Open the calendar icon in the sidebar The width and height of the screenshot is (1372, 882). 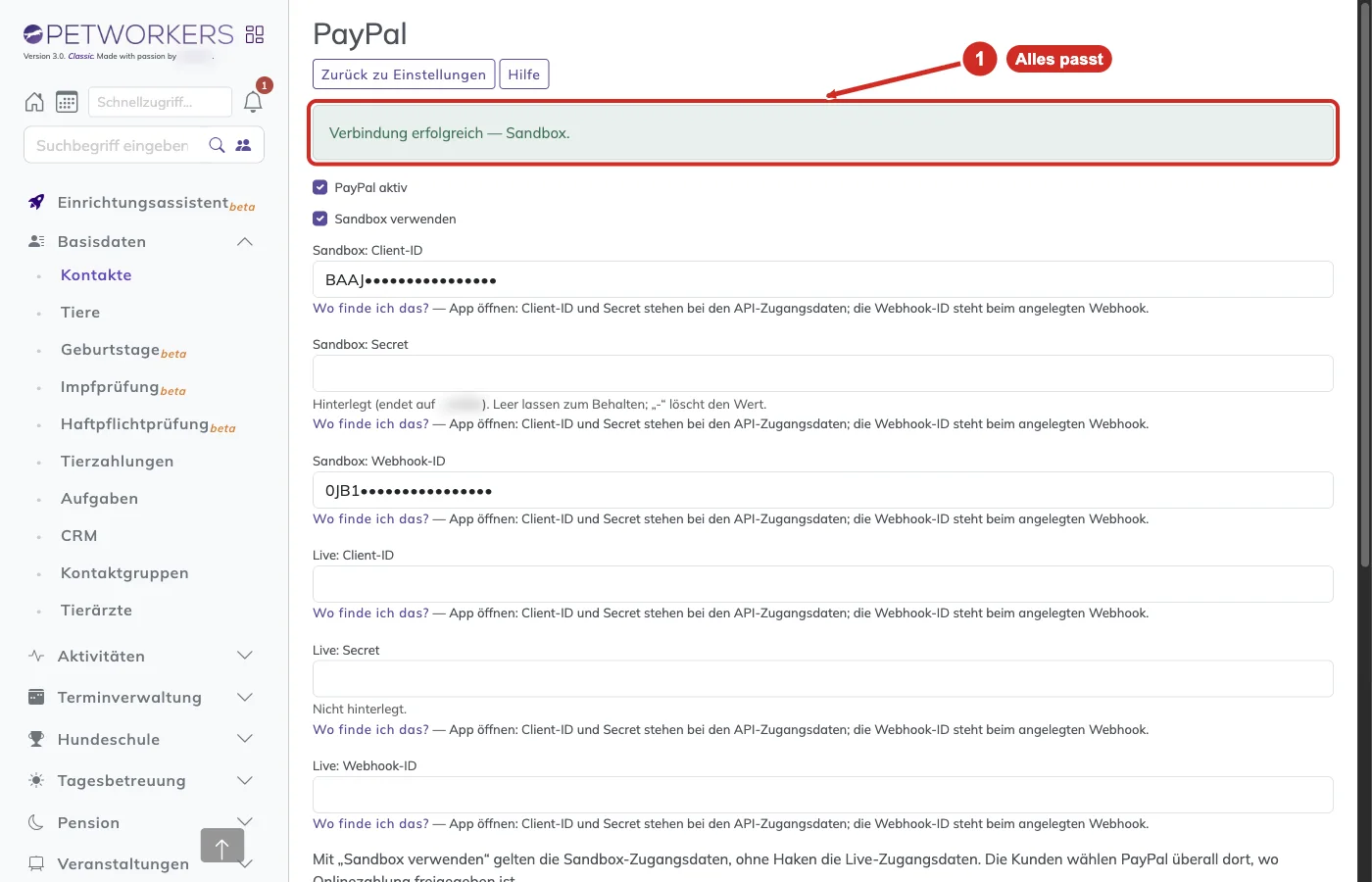coord(67,102)
